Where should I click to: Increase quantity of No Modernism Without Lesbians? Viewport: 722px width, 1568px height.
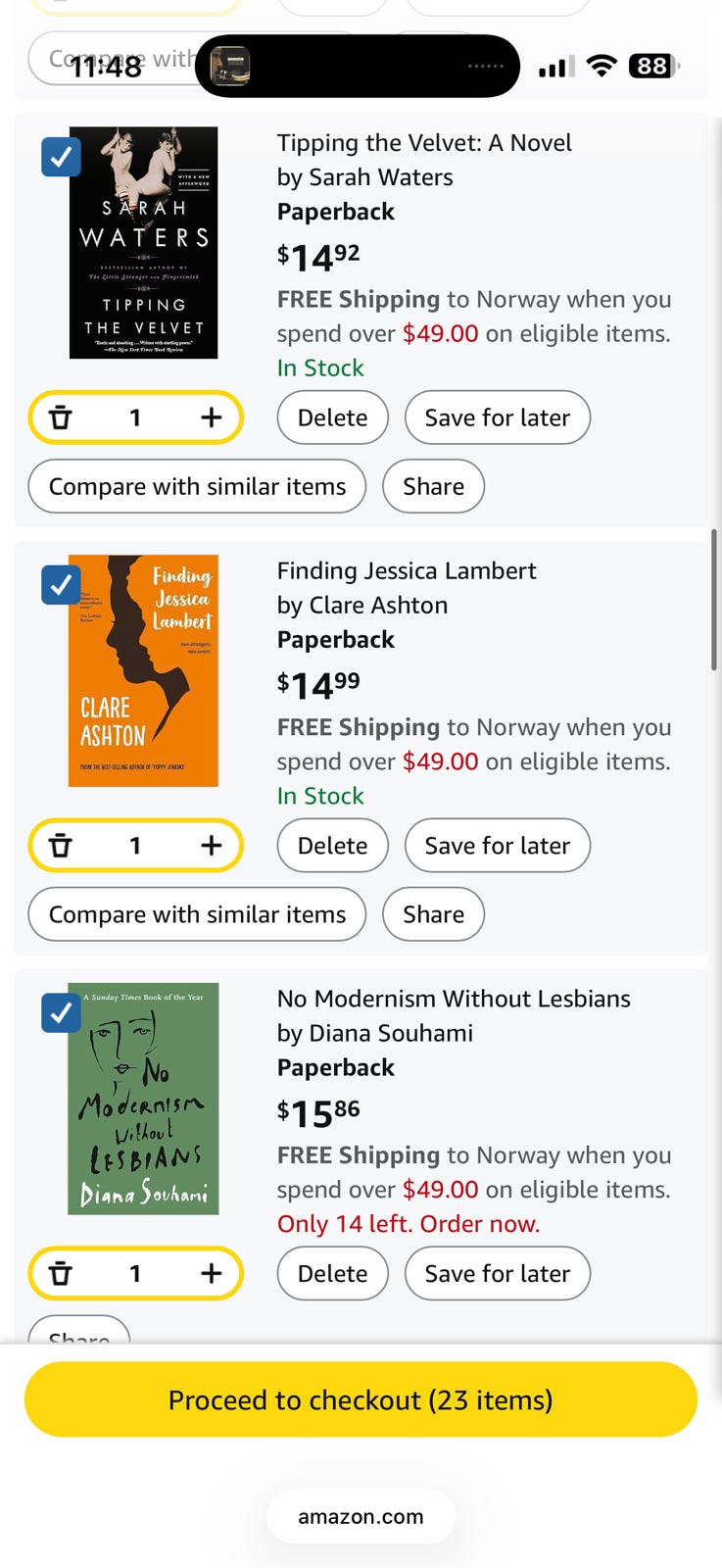click(211, 1274)
